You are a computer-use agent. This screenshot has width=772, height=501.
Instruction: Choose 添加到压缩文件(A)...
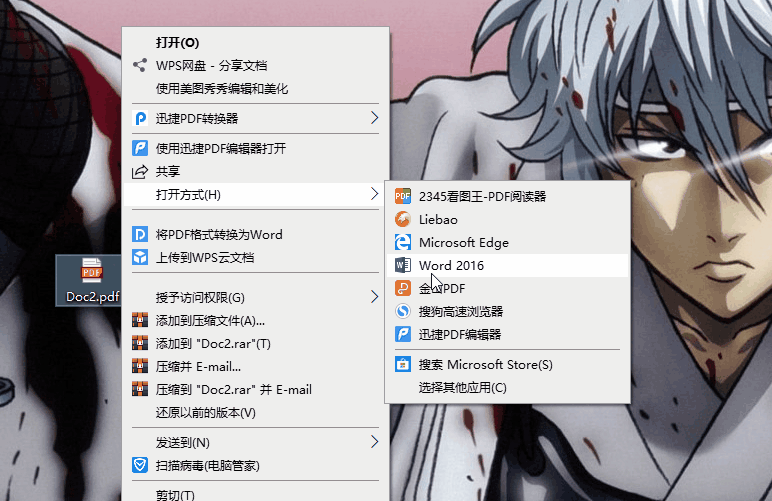[255, 320]
